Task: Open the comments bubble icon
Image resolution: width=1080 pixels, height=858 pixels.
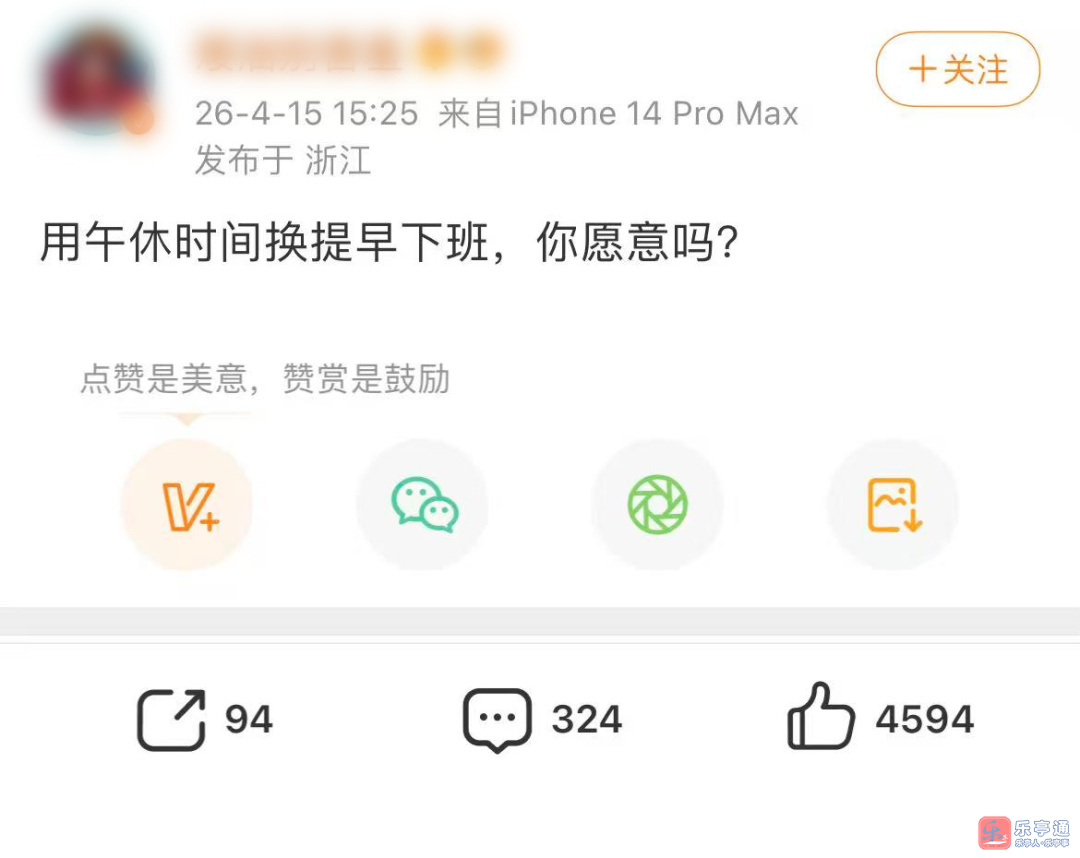Action: click(x=497, y=720)
